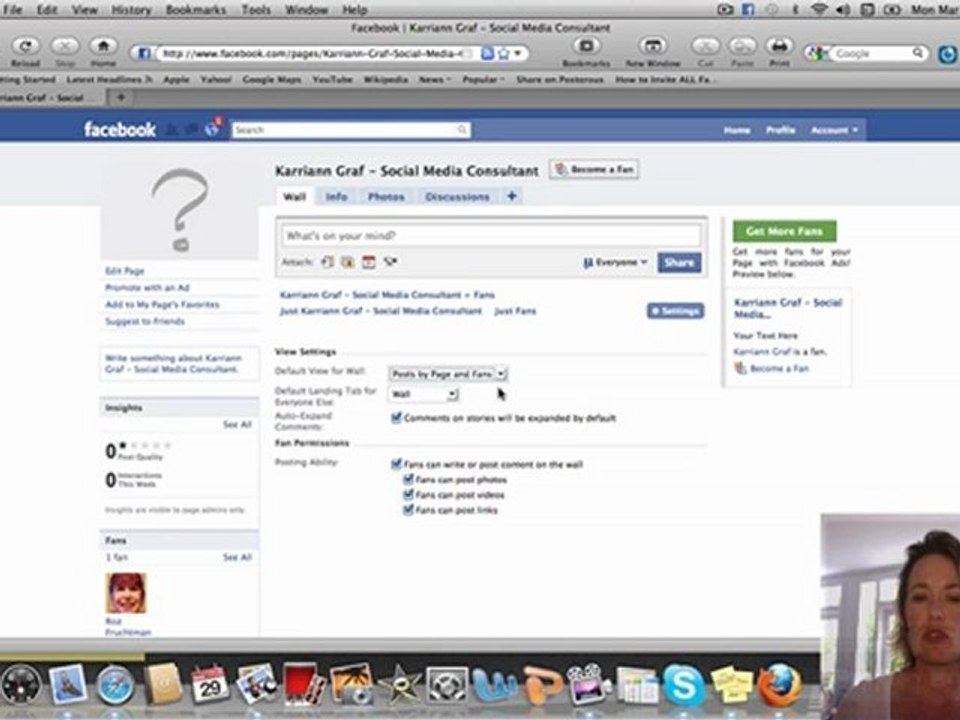
Task: Click the Reload toolbar button
Action: (x=25, y=46)
